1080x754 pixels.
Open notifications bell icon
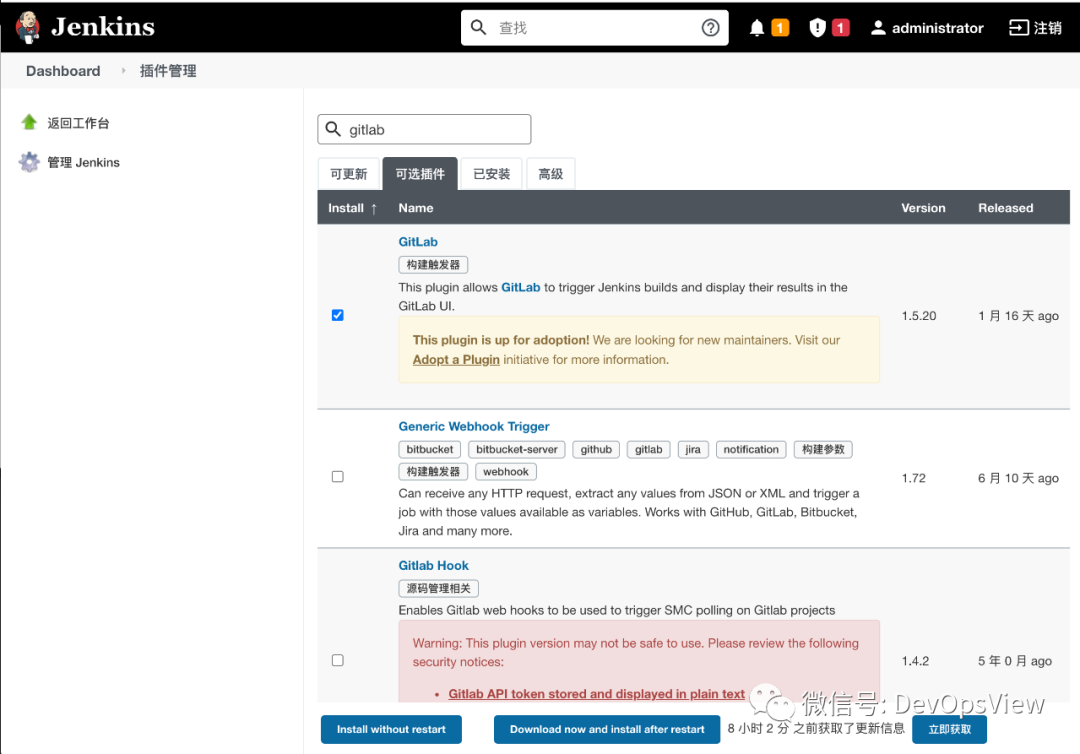point(756,28)
